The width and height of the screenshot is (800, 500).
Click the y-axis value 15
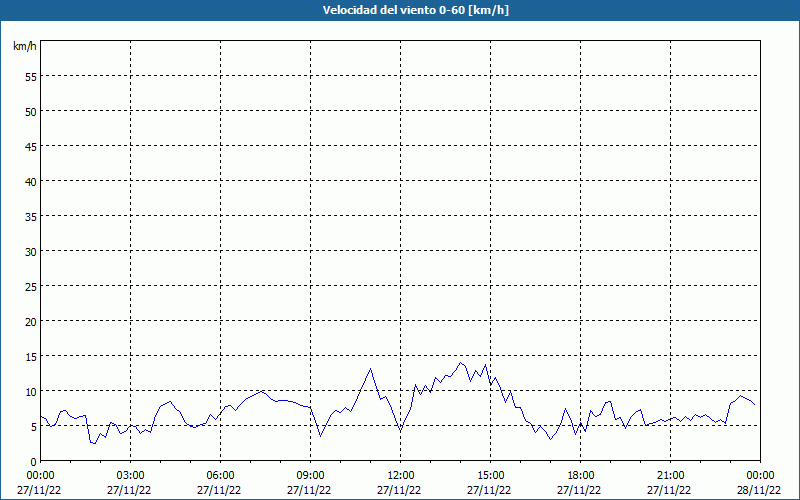point(31,356)
